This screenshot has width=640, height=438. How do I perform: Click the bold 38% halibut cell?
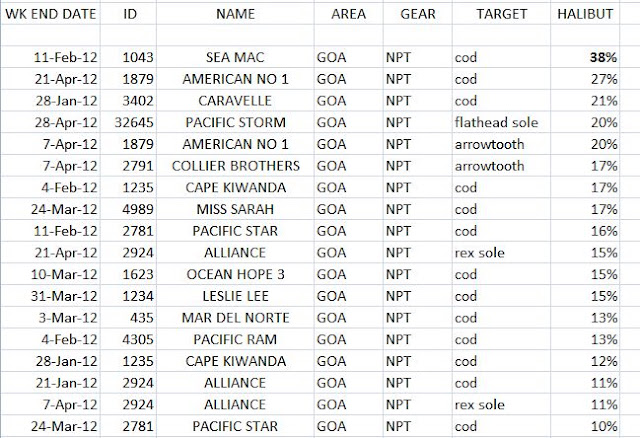coord(585,57)
